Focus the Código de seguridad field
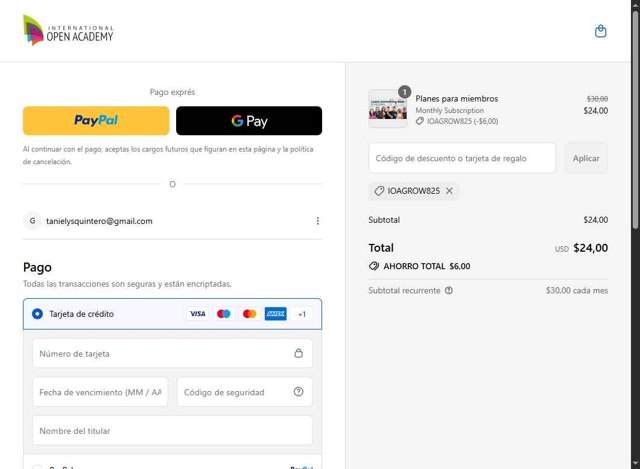Screen dimensions: 640x469 (x=244, y=392)
